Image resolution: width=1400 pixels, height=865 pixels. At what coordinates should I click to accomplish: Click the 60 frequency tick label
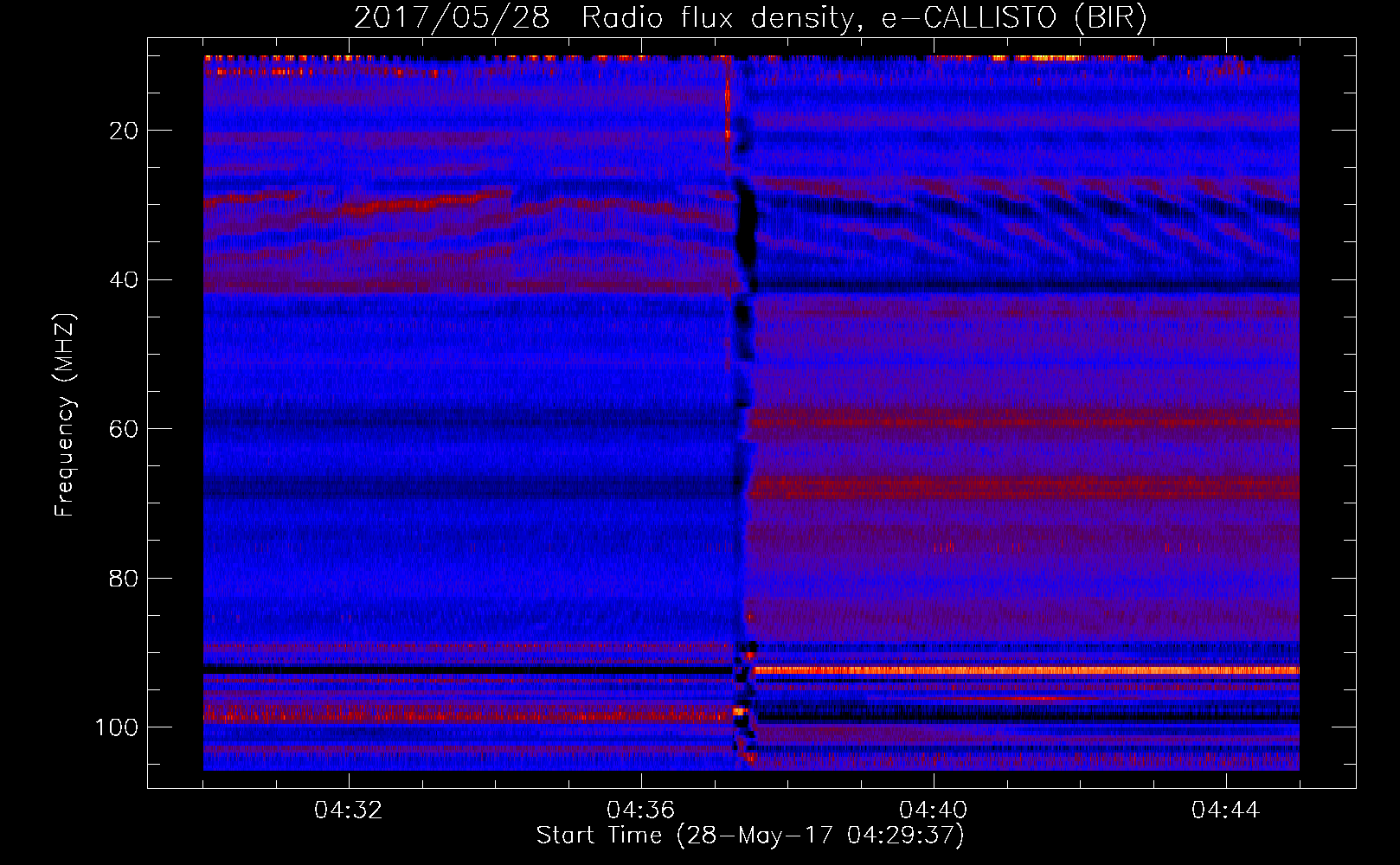(x=124, y=429)
